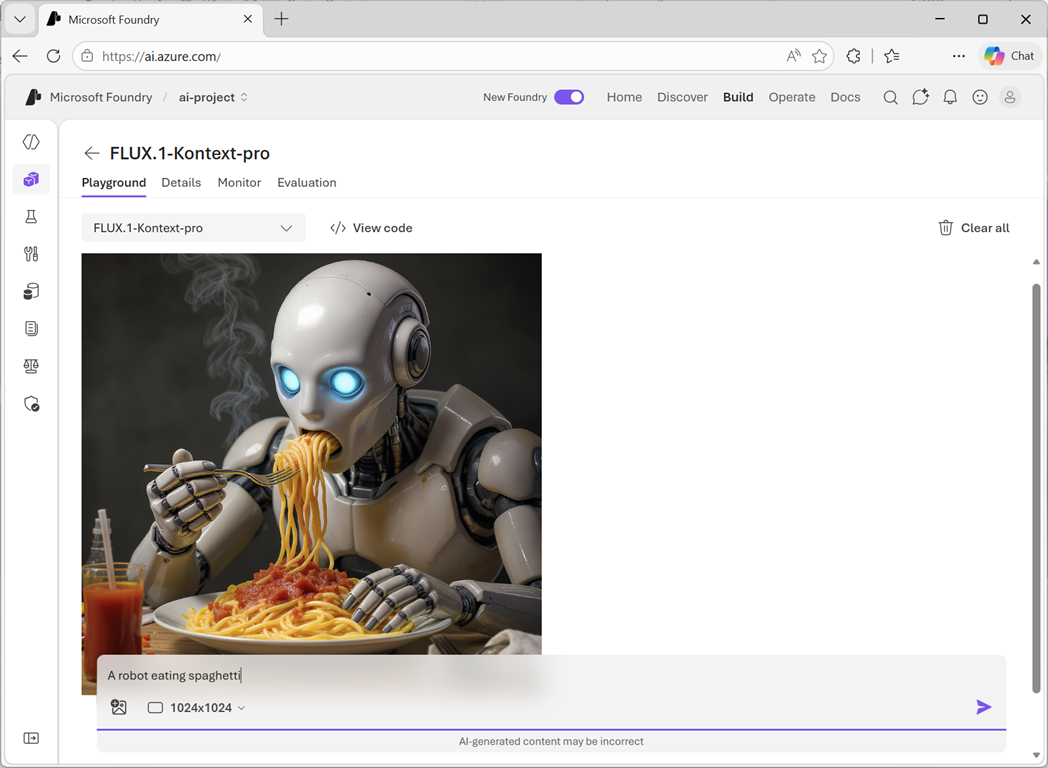1048x768 pixels.
Task: Switch to the Evaluation tab
Action: 307,182
